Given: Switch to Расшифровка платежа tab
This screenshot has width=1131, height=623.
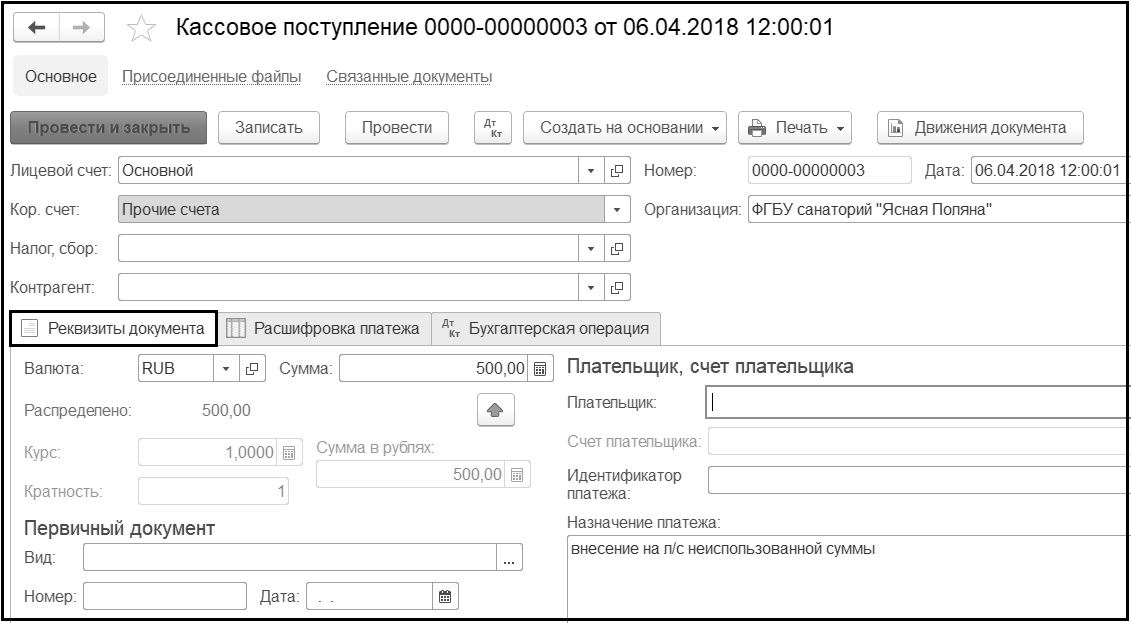Looking at the screenshot, I should coord(324,329).
